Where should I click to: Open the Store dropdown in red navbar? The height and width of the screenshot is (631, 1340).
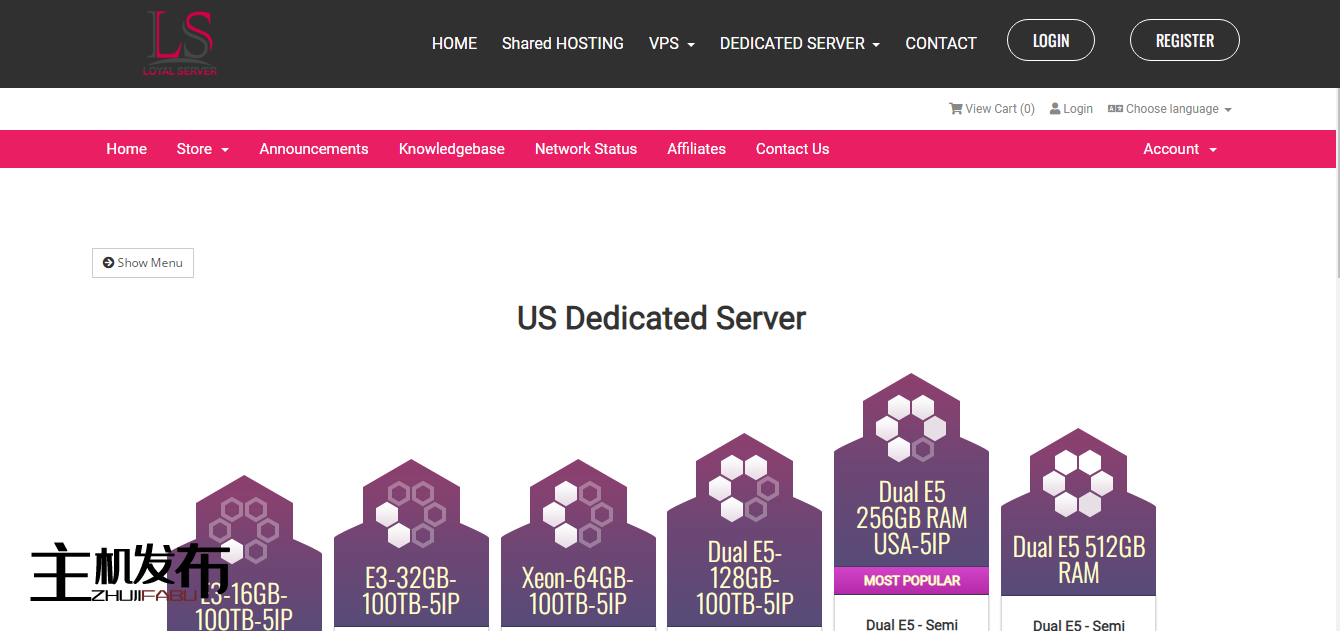[x=202, y=148]
